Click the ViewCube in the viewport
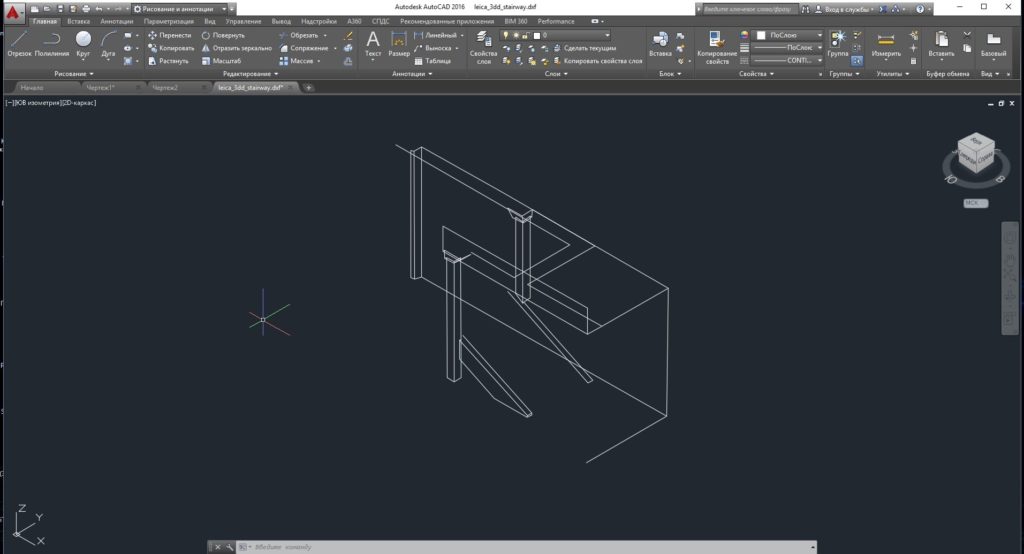The height and width of the screenshot is (554, 1024). pos(976,155)
